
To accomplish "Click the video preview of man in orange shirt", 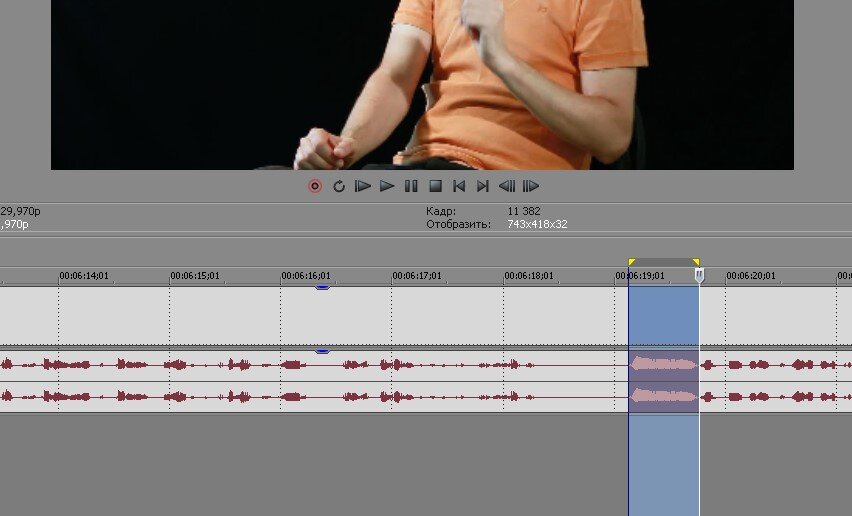I will point(422,85).
